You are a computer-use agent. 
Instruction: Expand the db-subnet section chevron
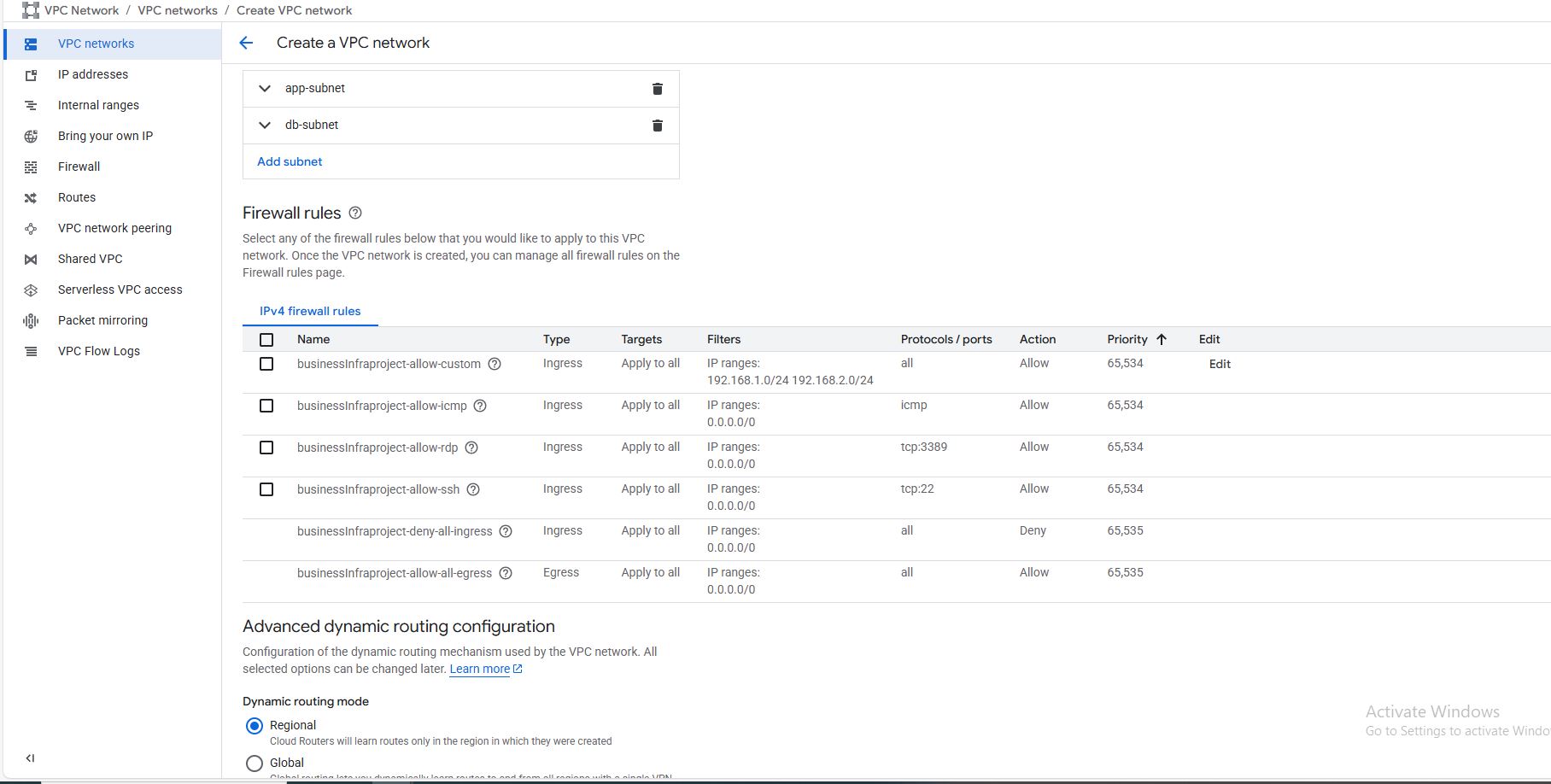[x=265, y=126]
